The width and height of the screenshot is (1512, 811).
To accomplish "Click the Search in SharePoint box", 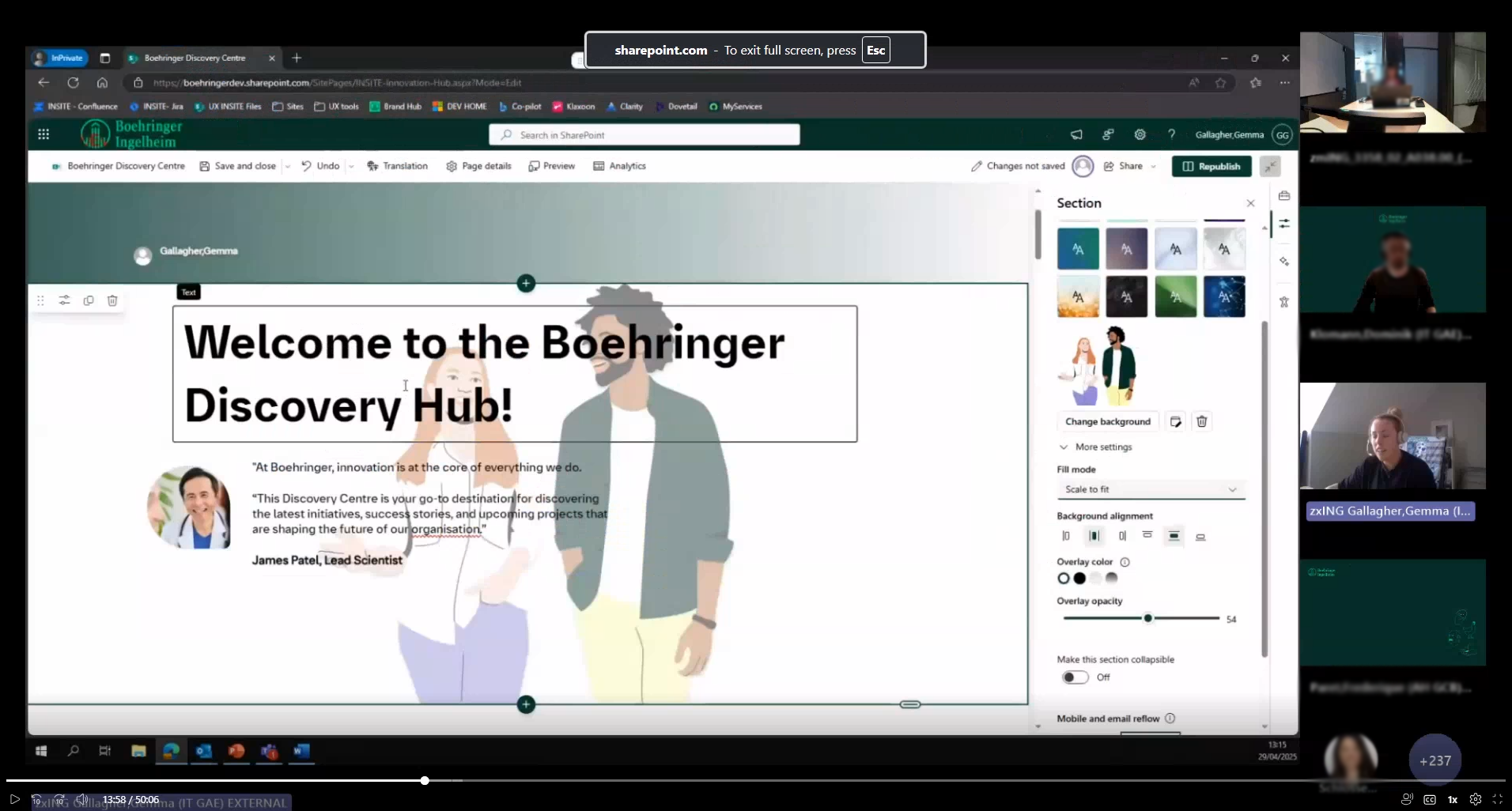I will (x=644, y=135).
